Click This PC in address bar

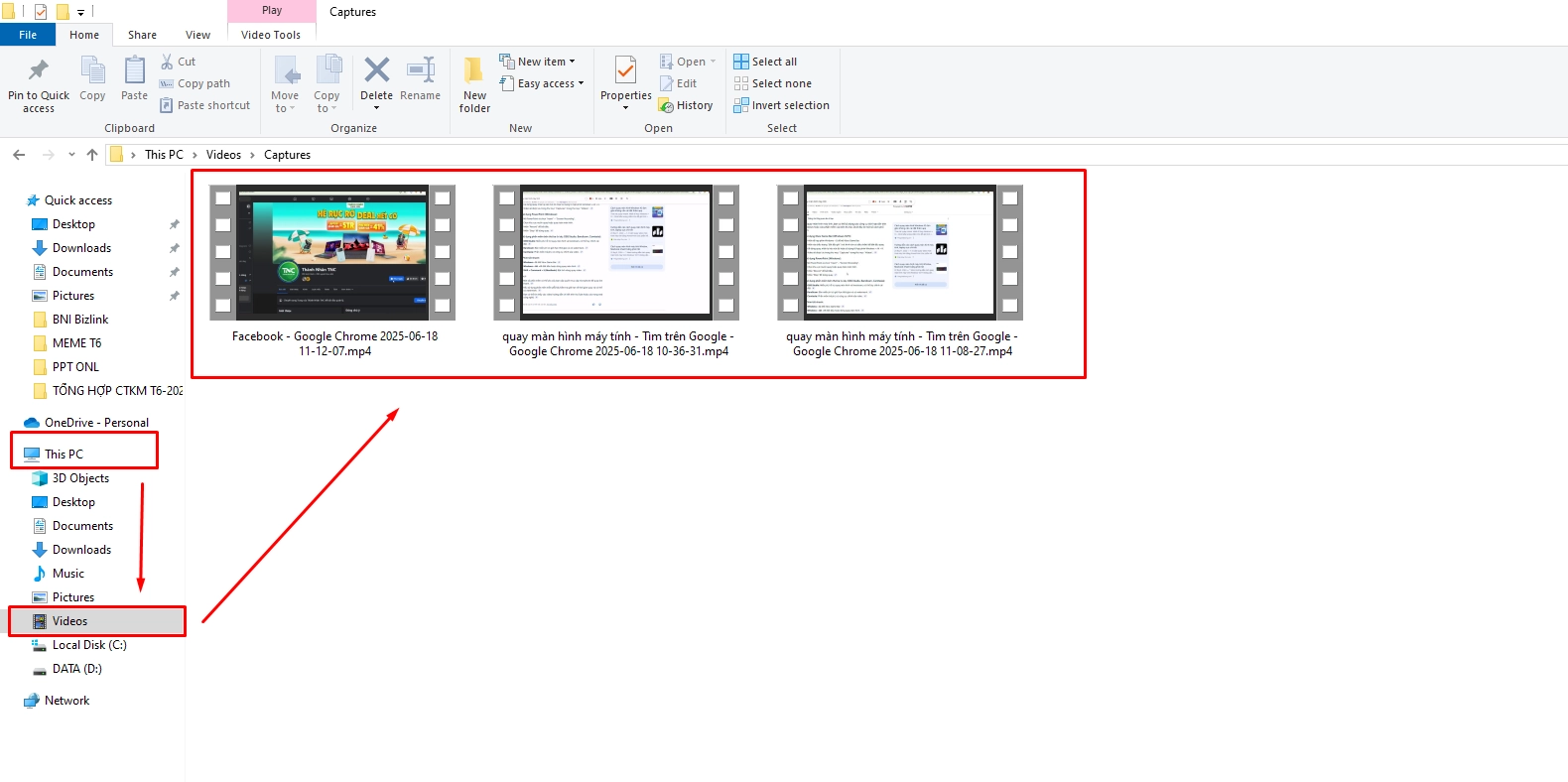164,155
